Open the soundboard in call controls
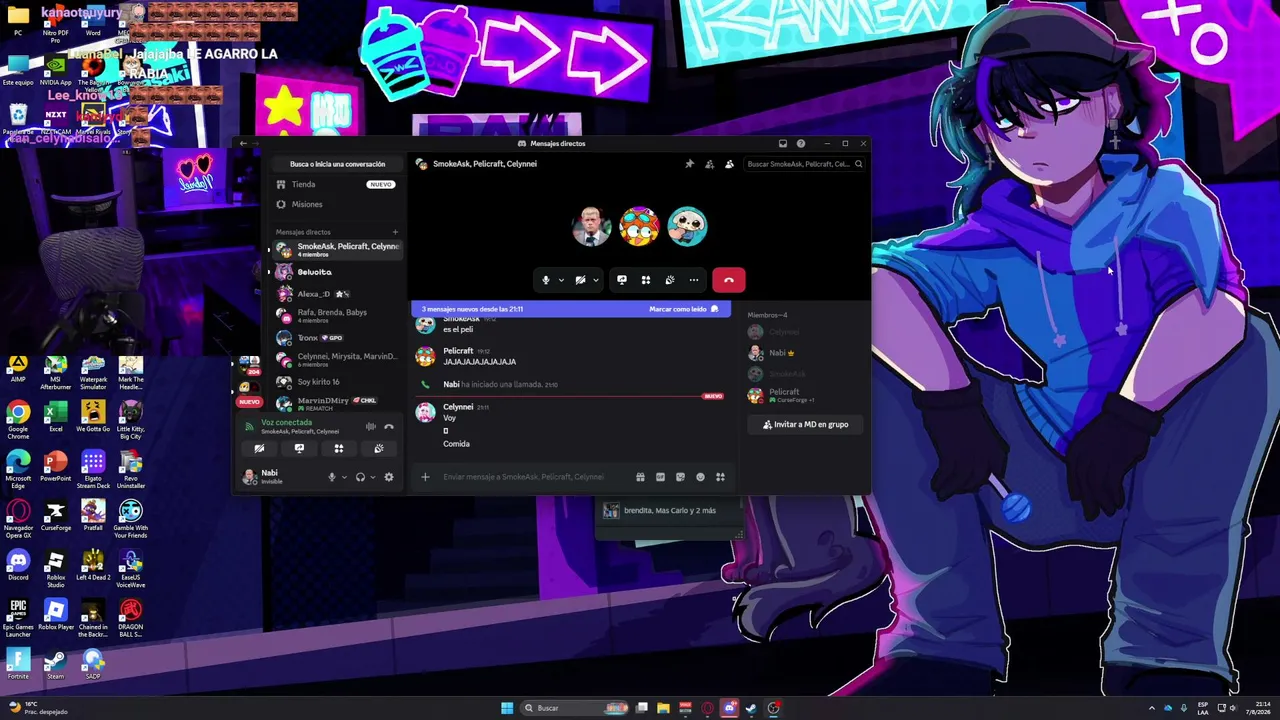1280x720 pixels. click(670, 280)
